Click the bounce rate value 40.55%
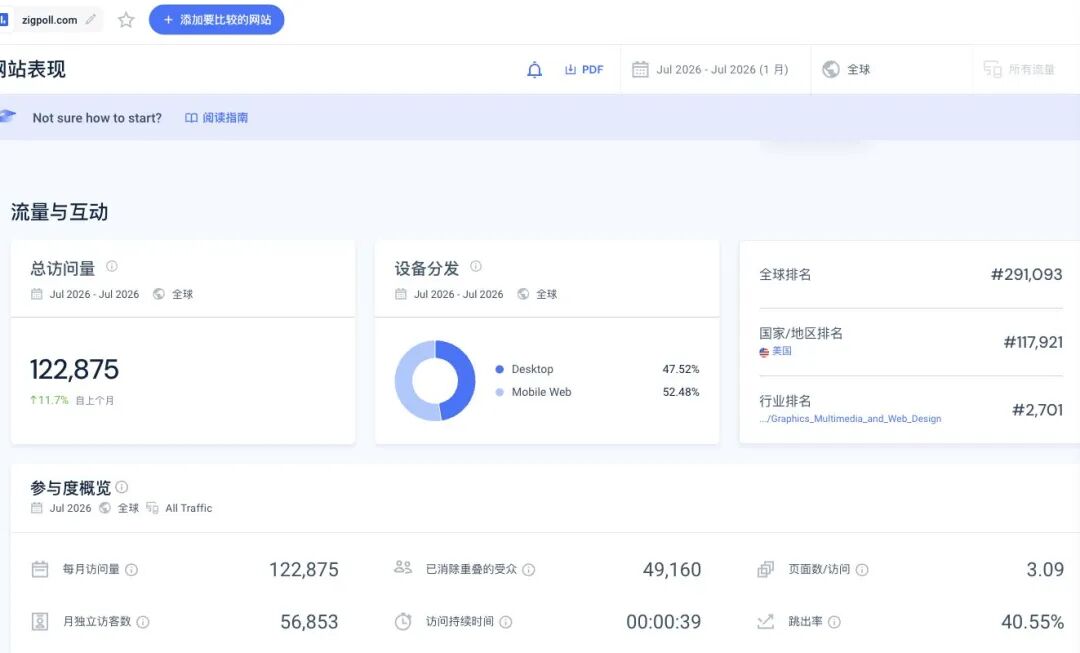The image size is (1080, 653). (x=1032, y=622)
